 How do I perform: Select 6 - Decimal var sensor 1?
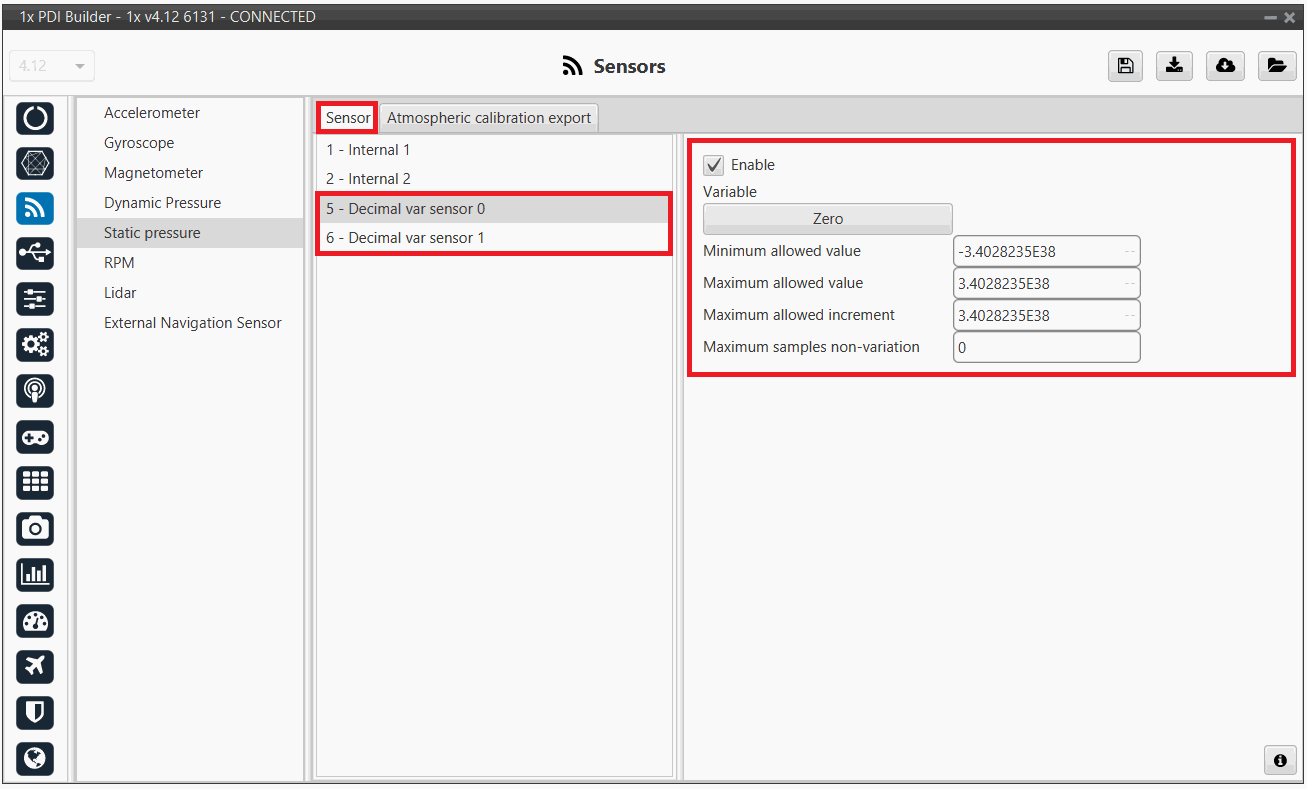pyautogui.click(x=405, y=238)
